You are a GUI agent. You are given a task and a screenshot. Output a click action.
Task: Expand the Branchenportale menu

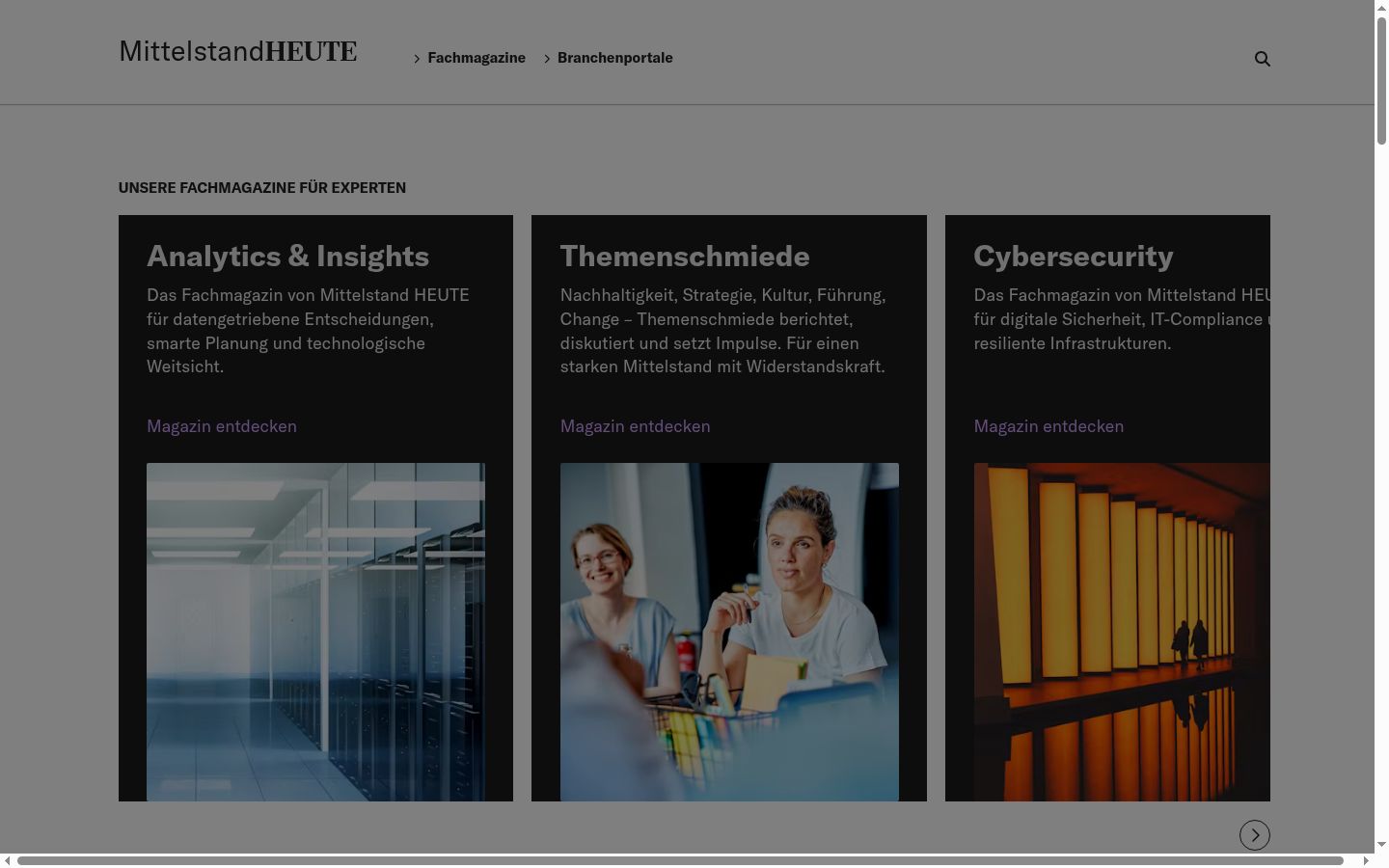pyautogui.click(x=608, y=58)
